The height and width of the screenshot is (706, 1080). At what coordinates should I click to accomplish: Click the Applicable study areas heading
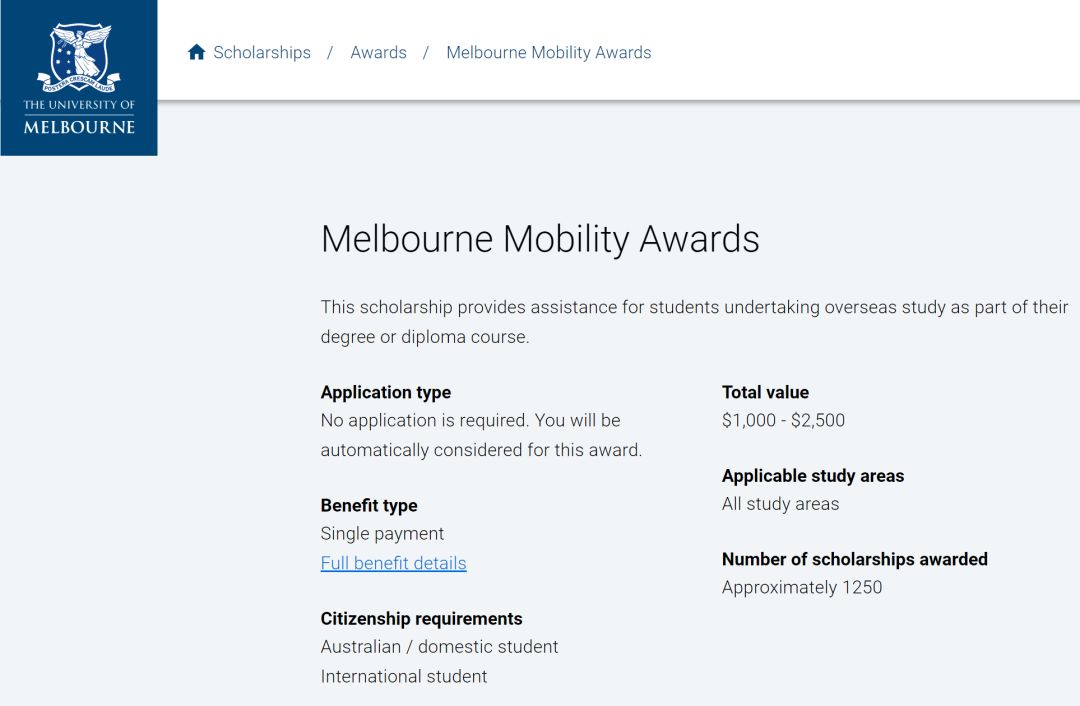coord(812,476)
